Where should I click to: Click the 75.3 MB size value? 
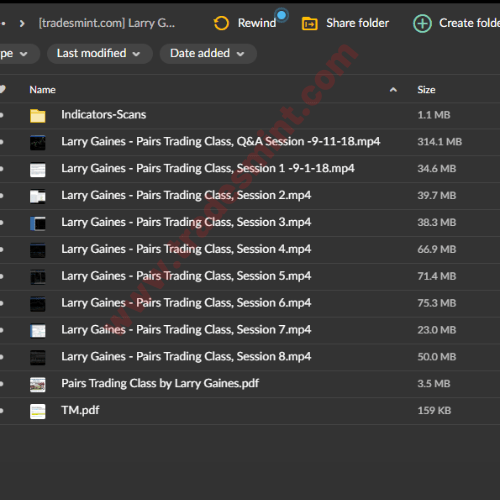click(x=437, y=303)
